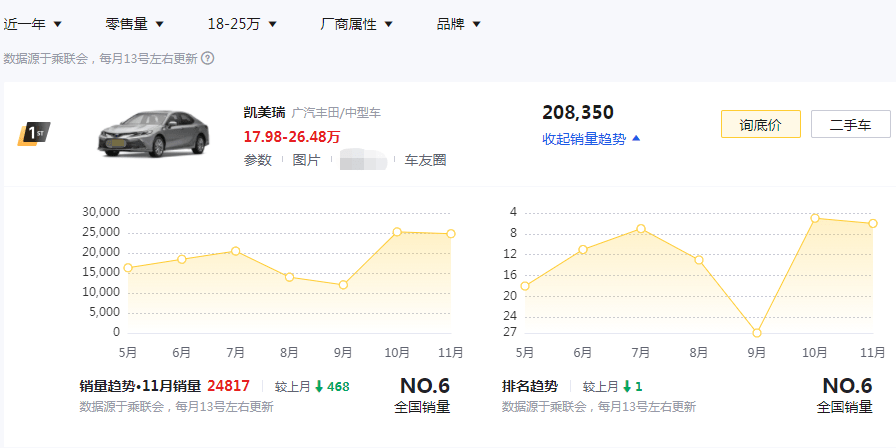Click 30,000 axis label on sales chart
This screenshot has width=896, height=448.
(101, 212)
